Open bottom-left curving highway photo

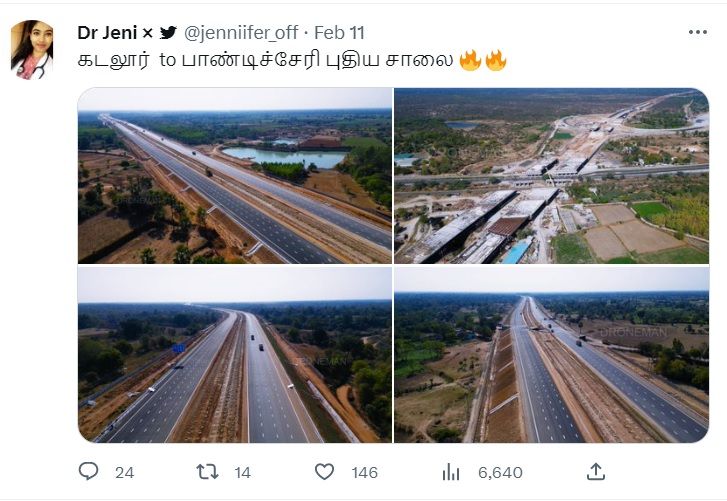pos(235,355)
